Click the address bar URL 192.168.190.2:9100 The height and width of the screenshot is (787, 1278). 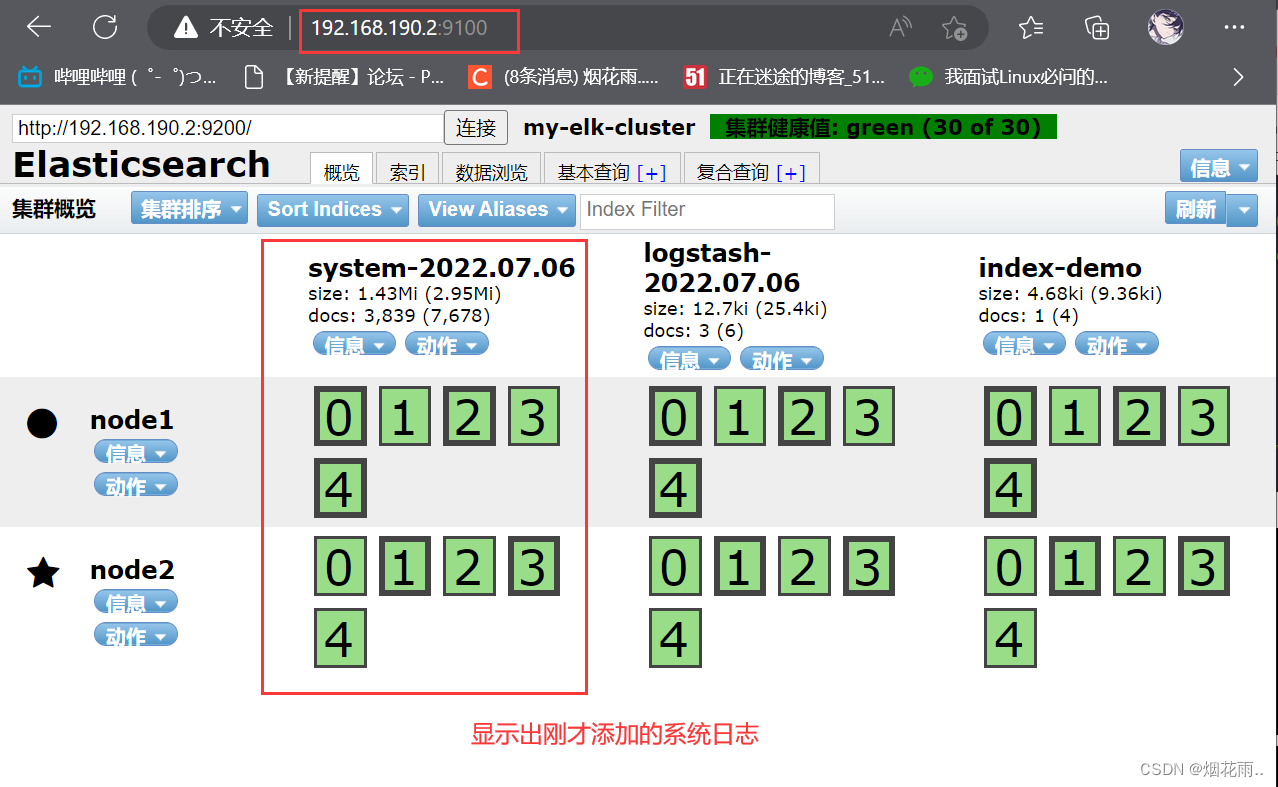(x=399, y=28)
